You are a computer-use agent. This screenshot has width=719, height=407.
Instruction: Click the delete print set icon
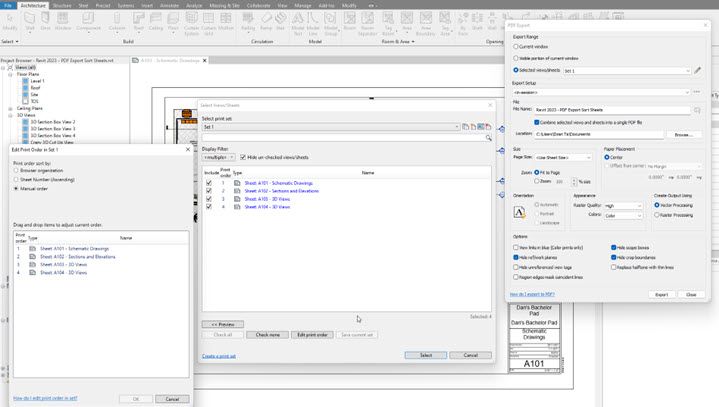[x=488, y=126]
